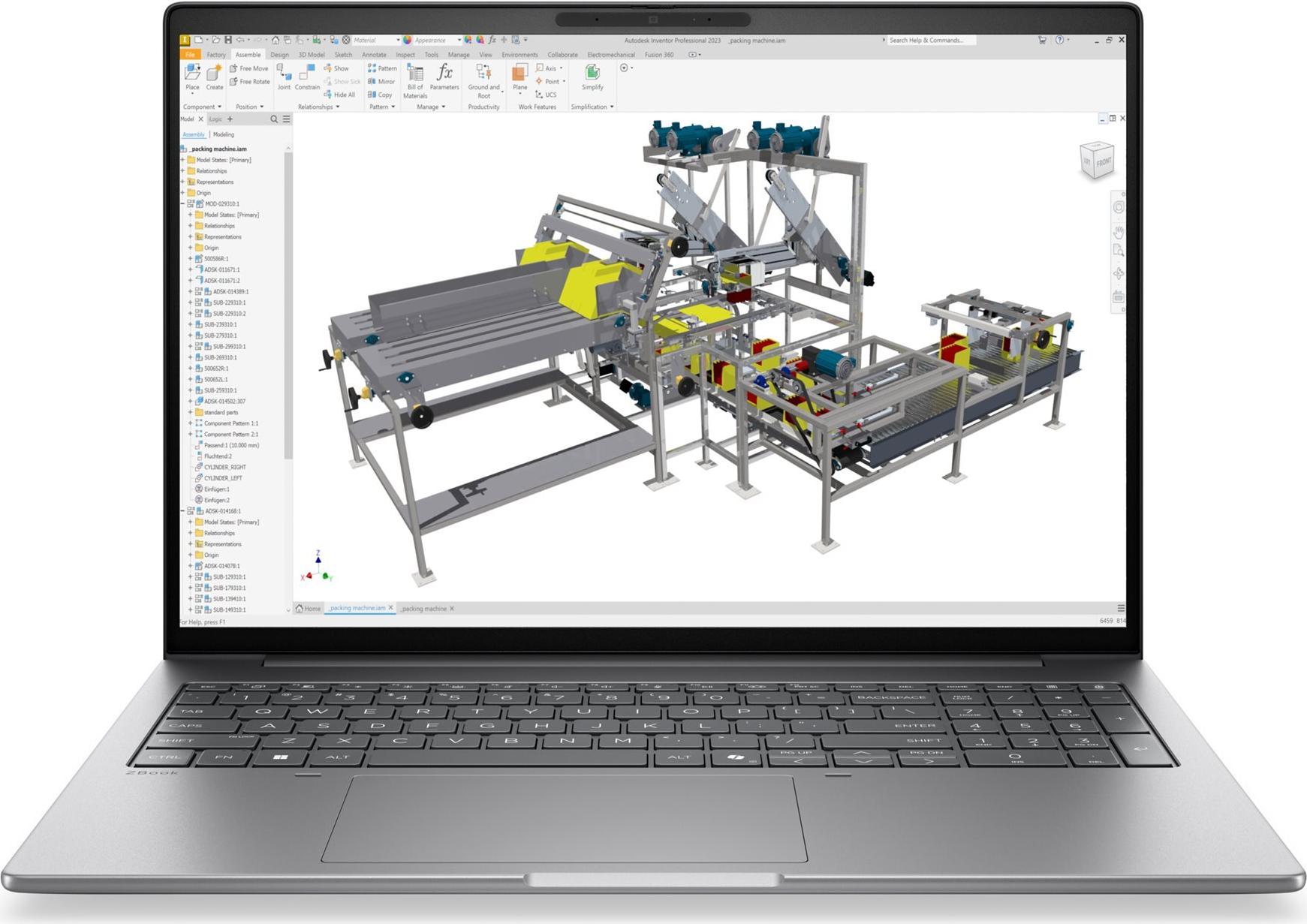Viewport: 1307px width, 924px height.
Task: Expand the standard parts folder
Action: (191, 412)
